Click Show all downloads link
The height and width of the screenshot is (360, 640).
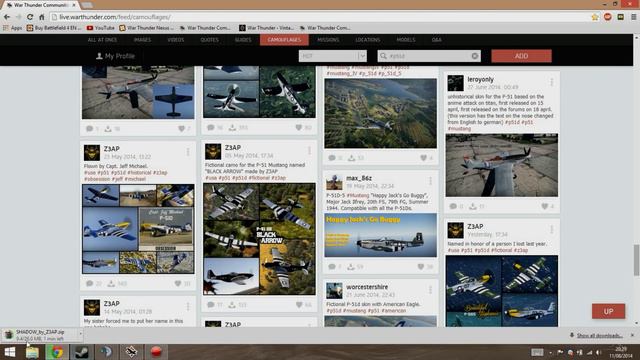coord(599,336)
